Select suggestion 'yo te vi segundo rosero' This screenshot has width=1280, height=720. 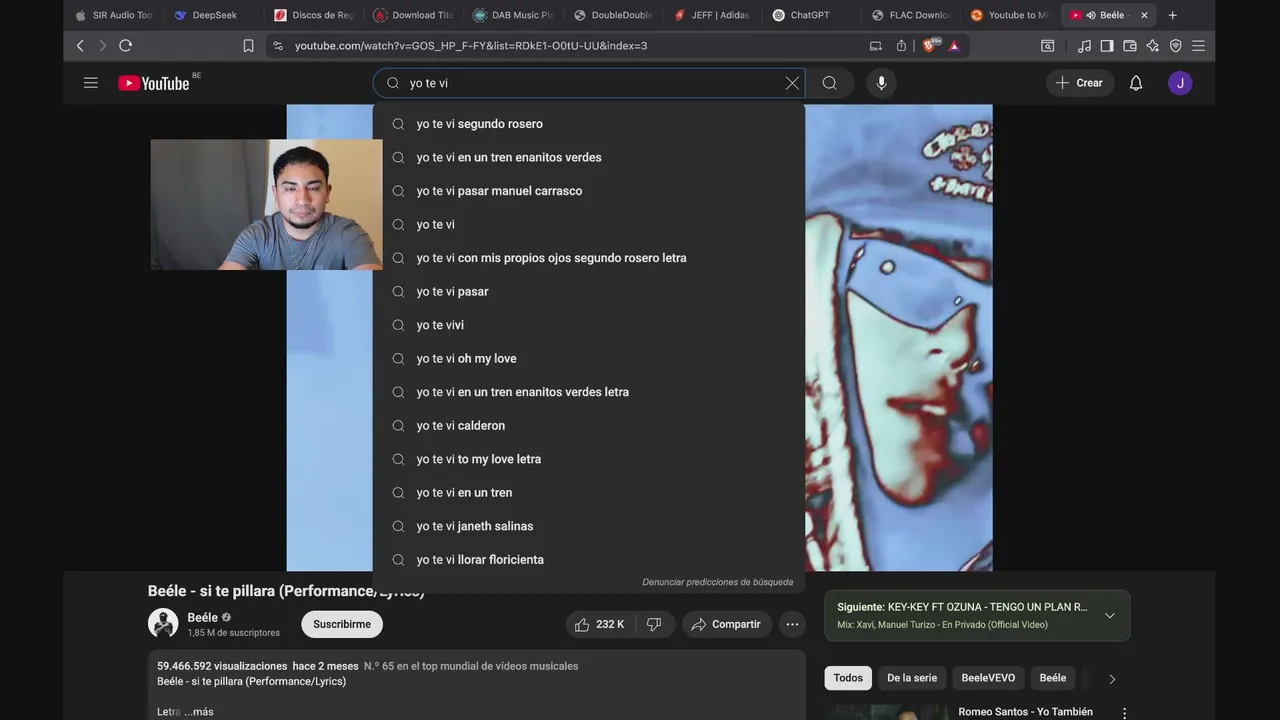[x=589, y=124]
